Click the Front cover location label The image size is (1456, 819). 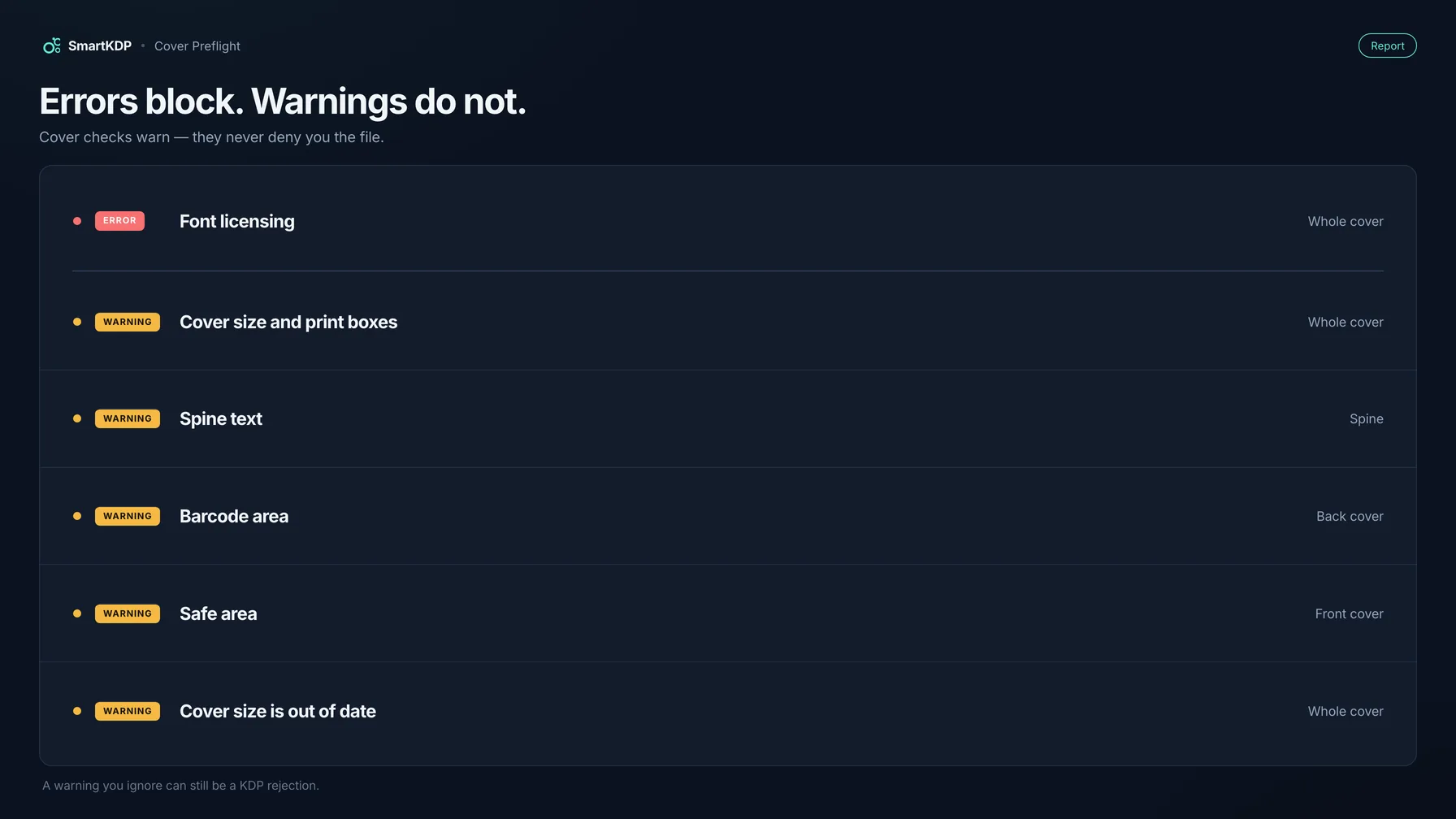(1349, 613)
